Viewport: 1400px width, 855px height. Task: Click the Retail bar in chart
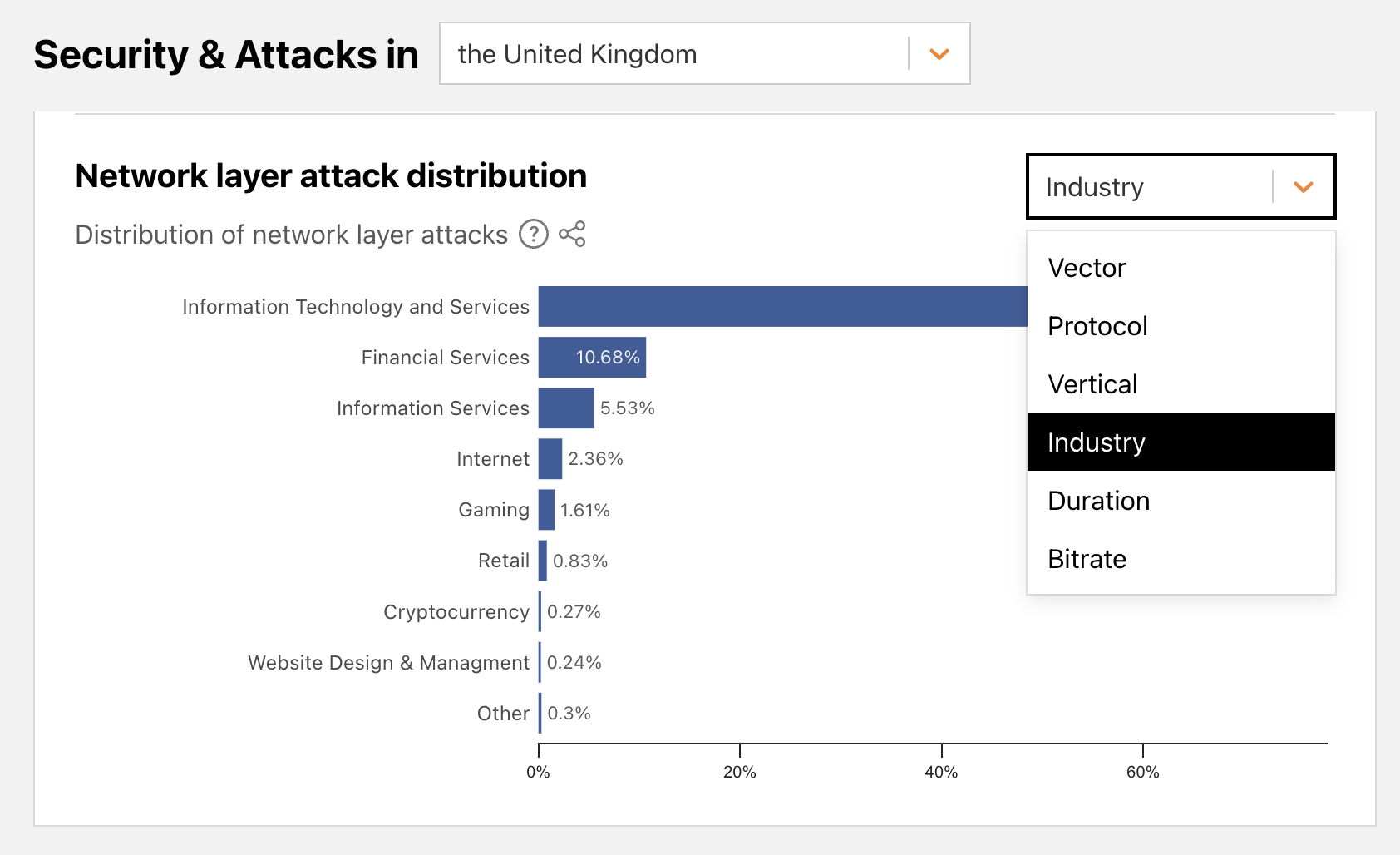543,561
